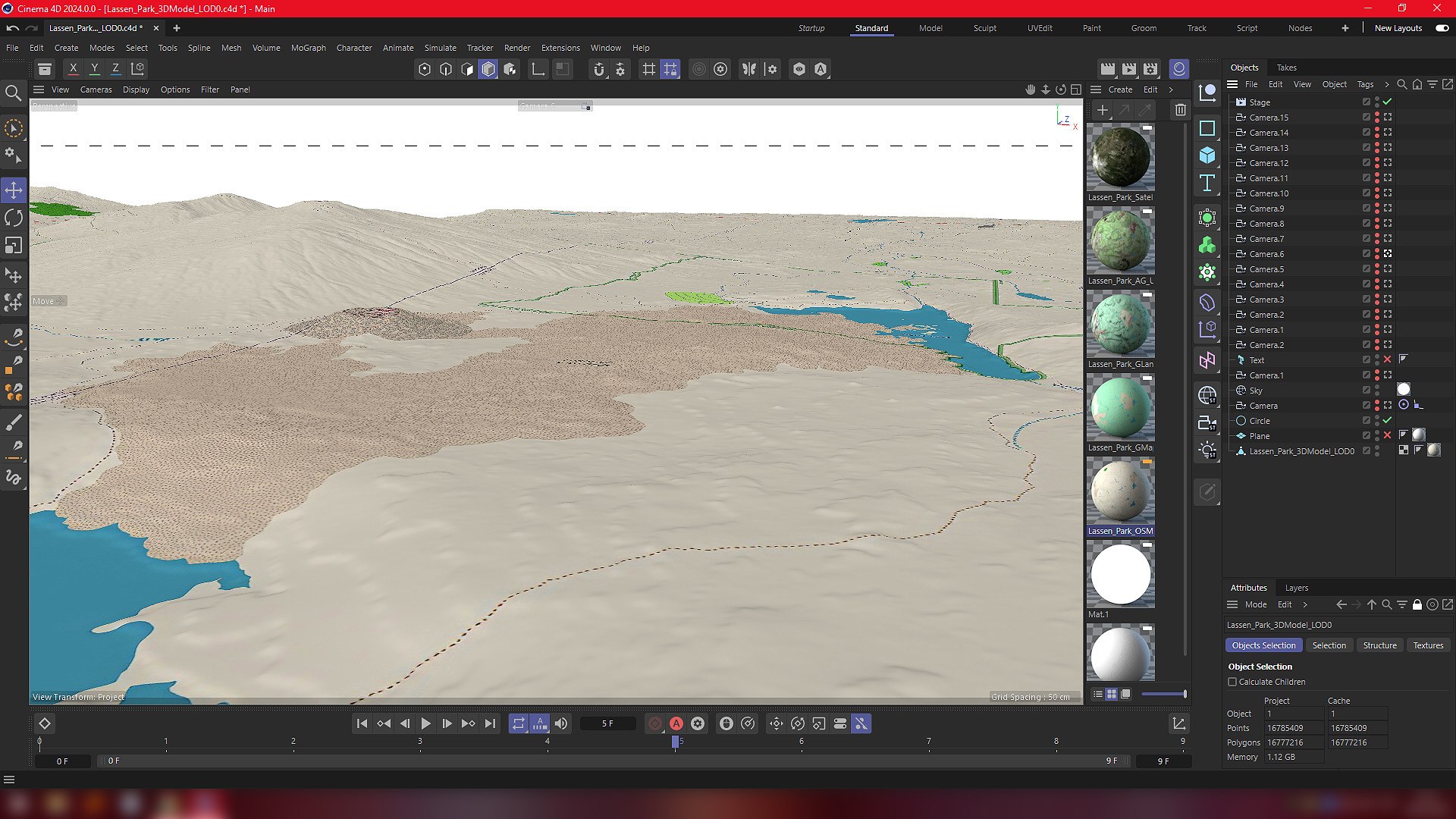Click Create in Material manager
The image size is (1456, 819).
coord(1120,89)
